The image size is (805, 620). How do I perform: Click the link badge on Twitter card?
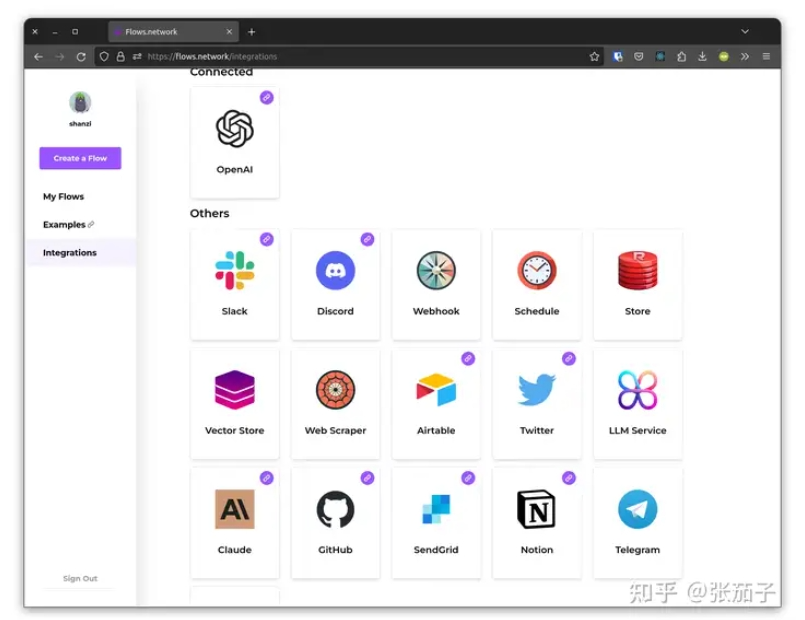[568, 359]
